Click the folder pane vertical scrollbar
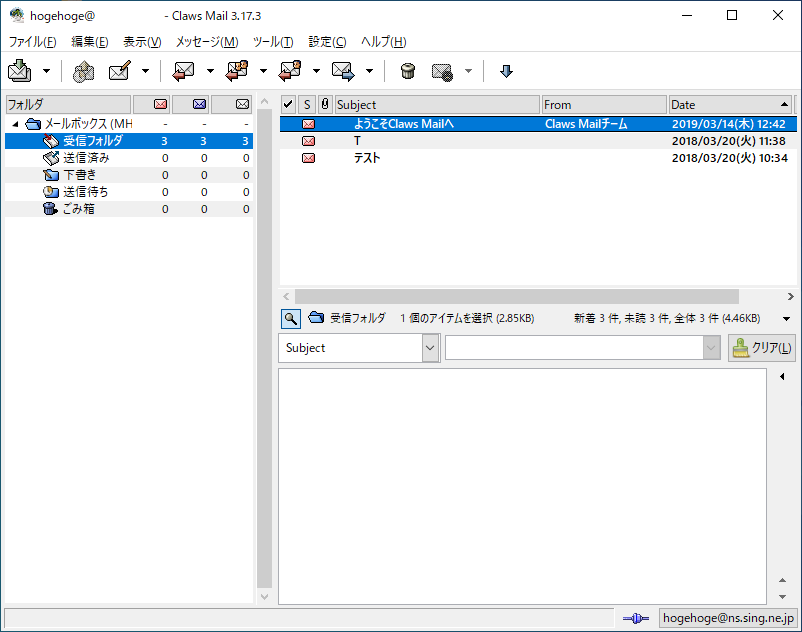 [264, 349]
